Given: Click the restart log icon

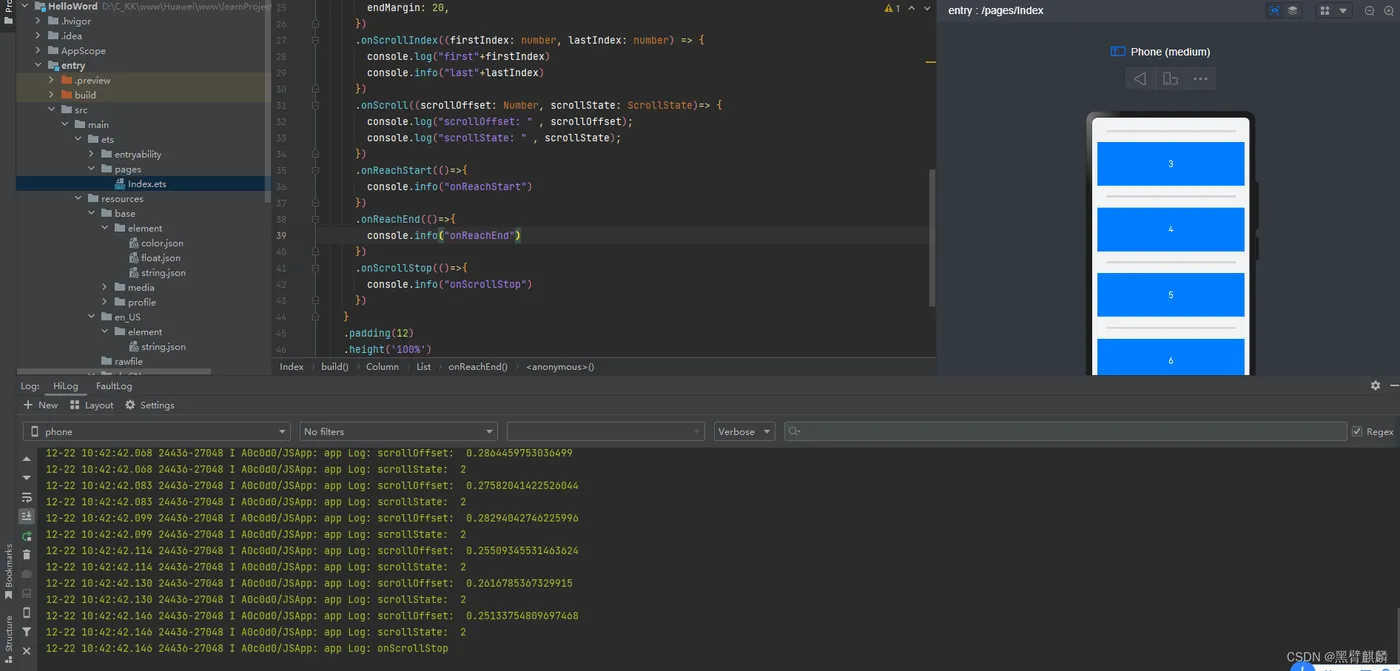Looking at the screenshot, I should pos(27,536).
